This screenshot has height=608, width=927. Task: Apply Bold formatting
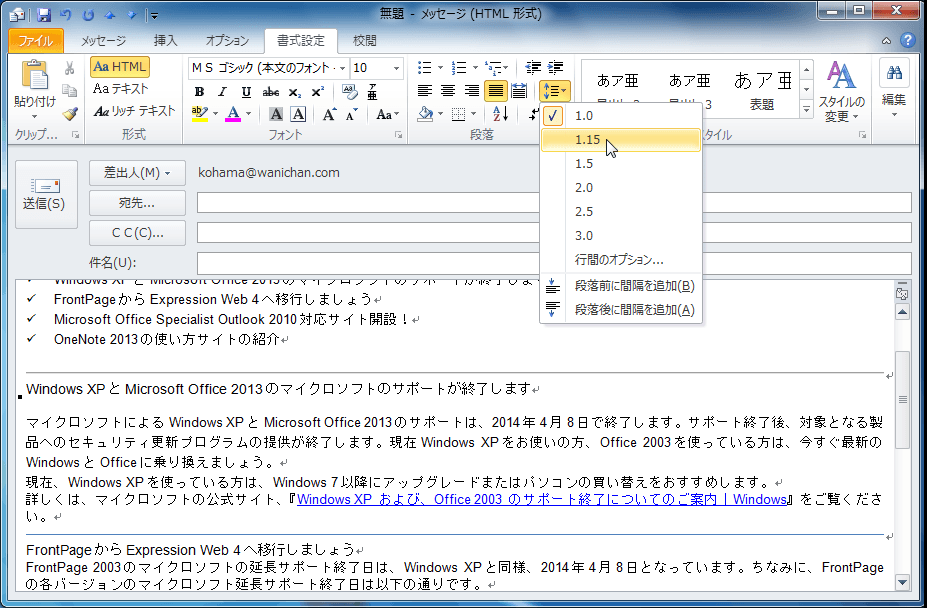point(199,92)
